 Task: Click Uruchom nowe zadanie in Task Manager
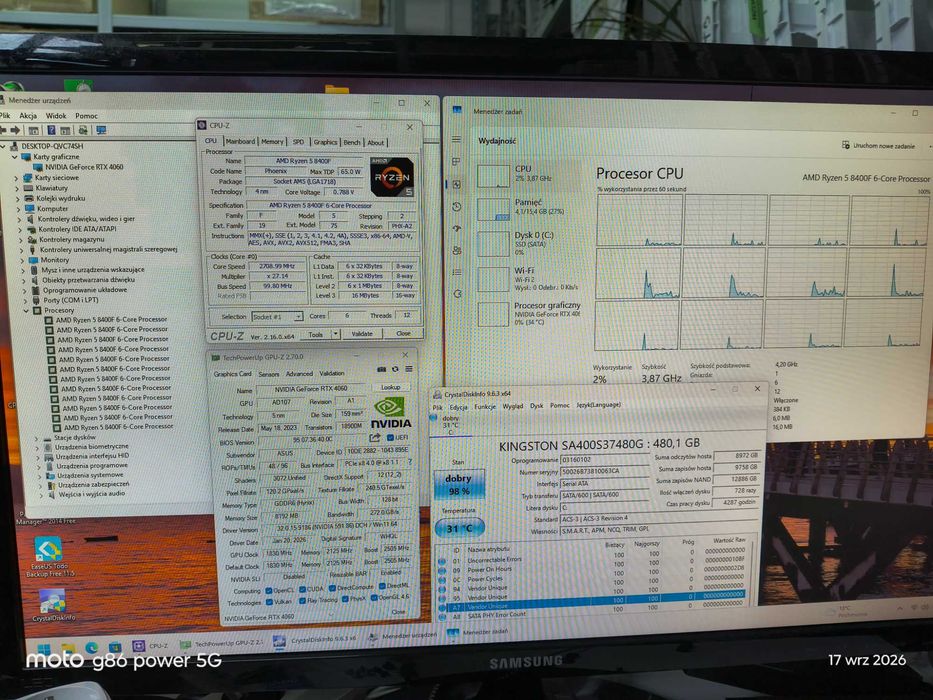tap(879, 145)
